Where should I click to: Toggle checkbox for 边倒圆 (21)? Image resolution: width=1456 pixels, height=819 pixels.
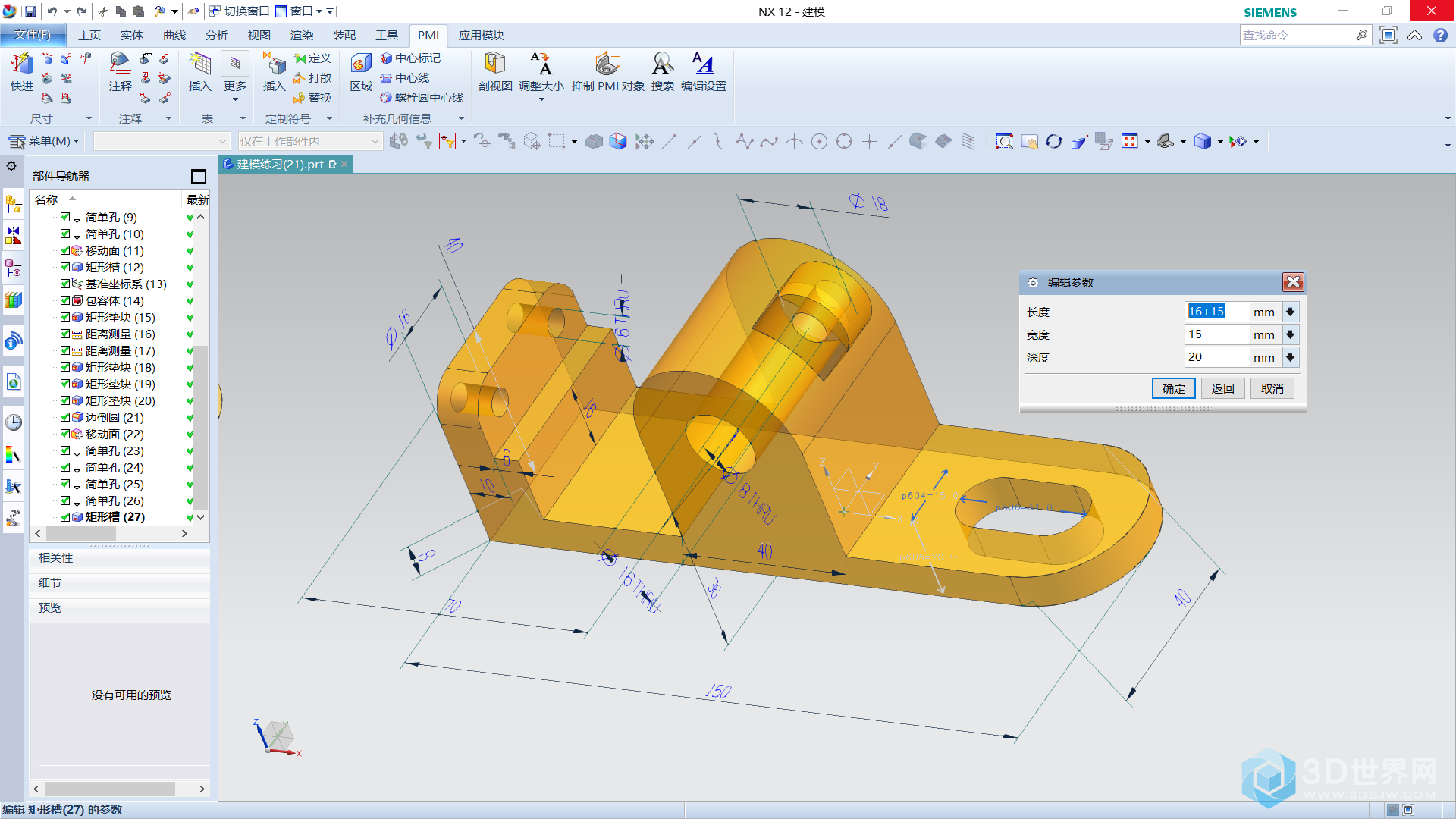point(65,417)
